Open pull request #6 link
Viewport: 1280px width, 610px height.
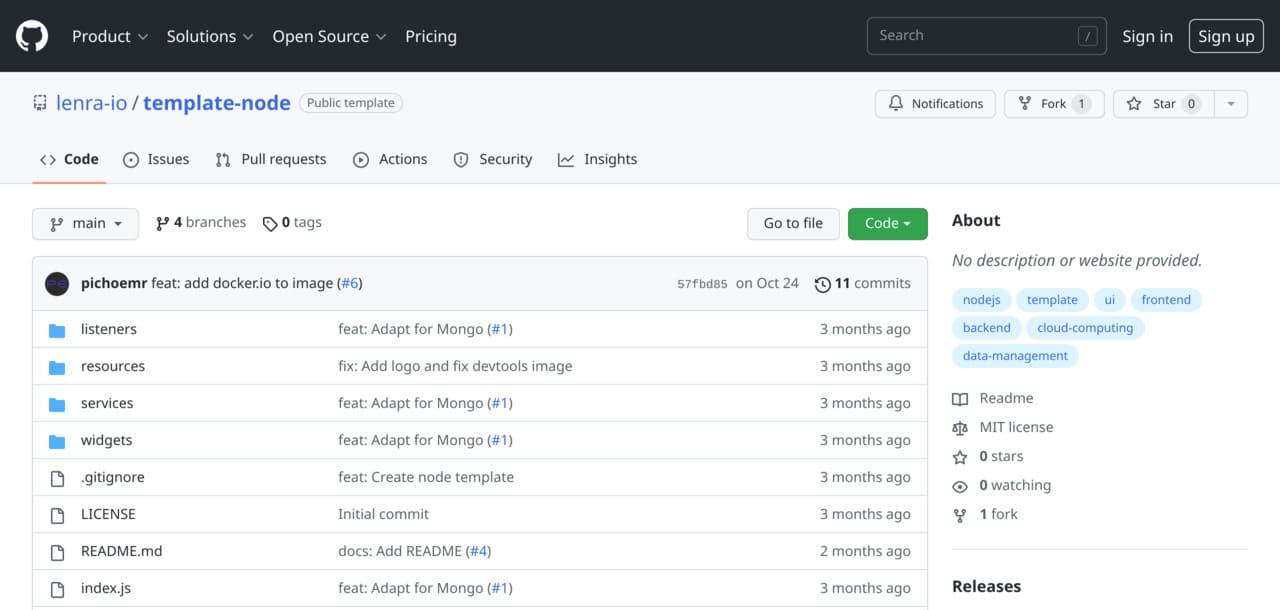(350, 284)
